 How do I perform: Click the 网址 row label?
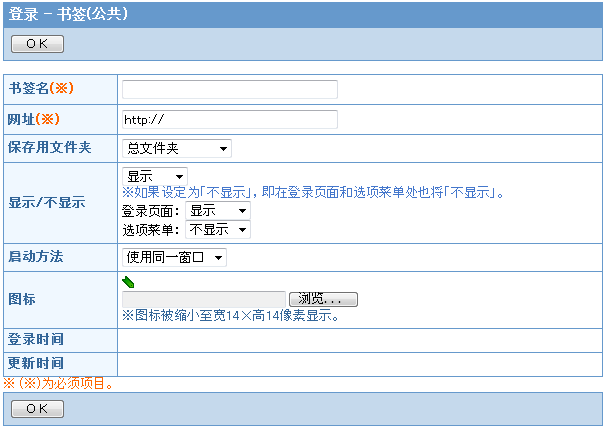pyautogui.click(x=35, y=119)
